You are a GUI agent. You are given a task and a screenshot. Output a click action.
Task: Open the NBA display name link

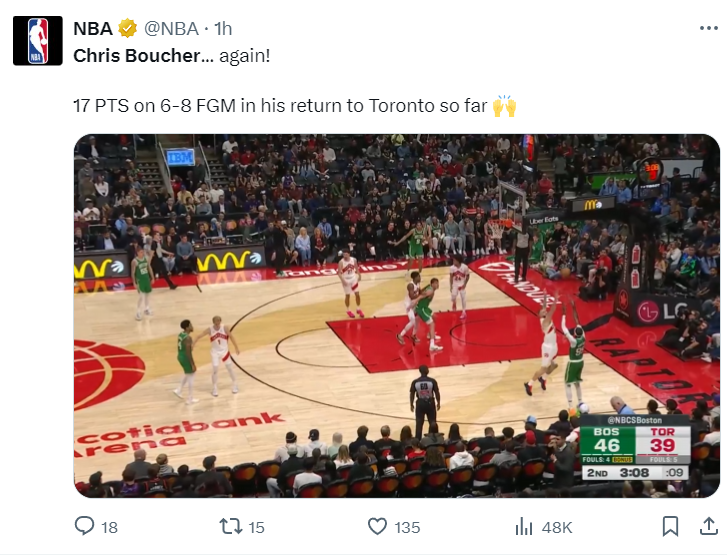click(x=93, y=28)
